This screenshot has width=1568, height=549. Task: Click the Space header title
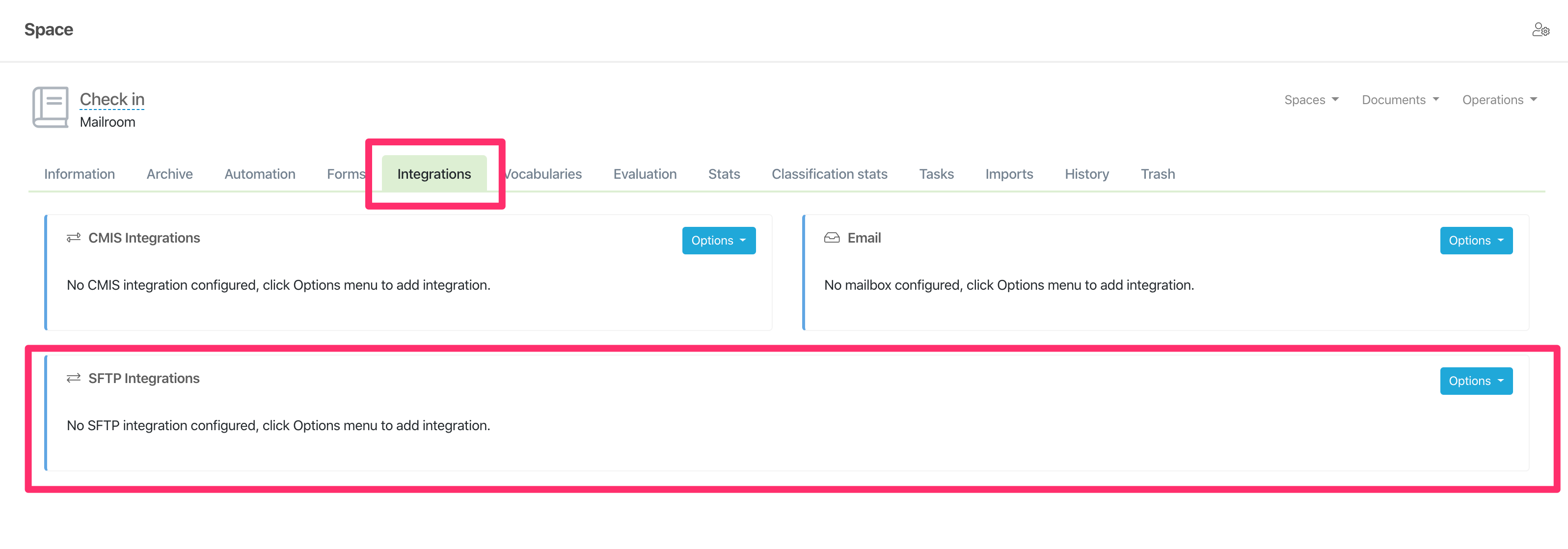click(49, 30)
